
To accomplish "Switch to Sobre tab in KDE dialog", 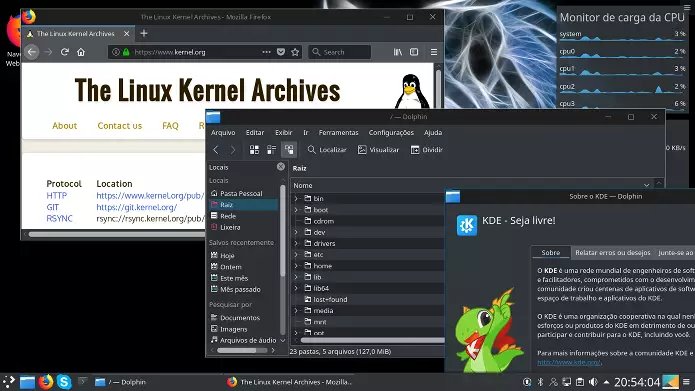I will pyautogui.click(x=551, y=252).
